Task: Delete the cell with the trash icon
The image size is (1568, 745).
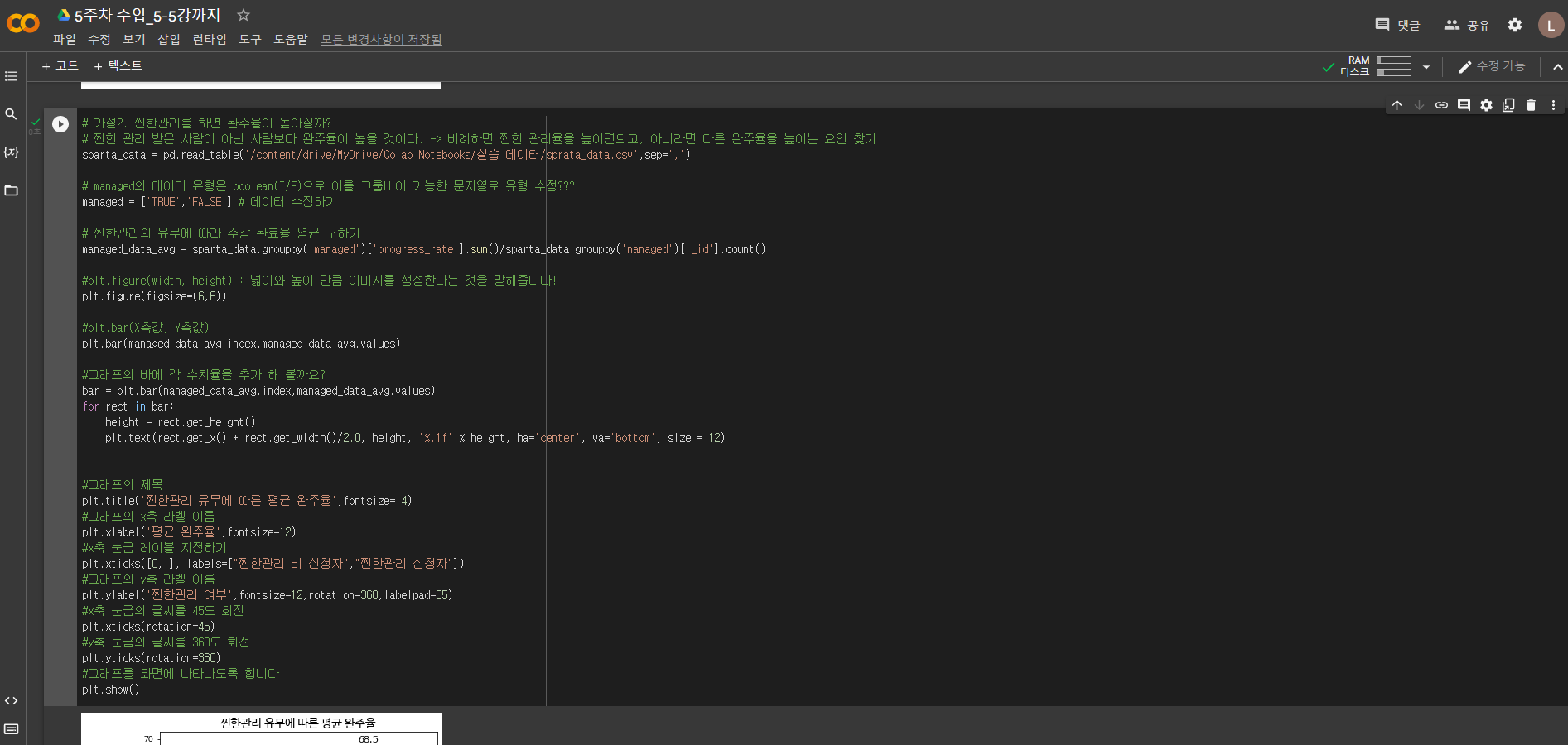Action: 1531,105
